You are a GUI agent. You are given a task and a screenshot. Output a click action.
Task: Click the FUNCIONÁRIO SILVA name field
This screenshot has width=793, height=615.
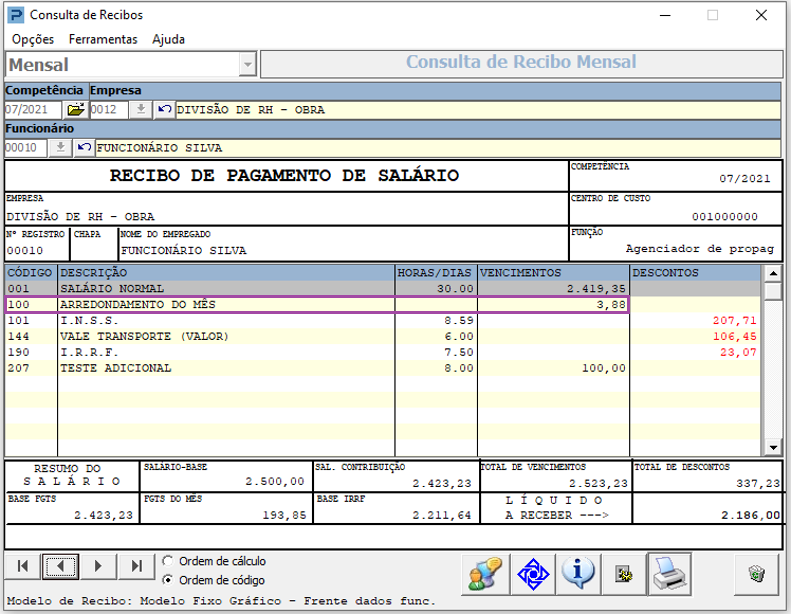[x=438, y=148]
